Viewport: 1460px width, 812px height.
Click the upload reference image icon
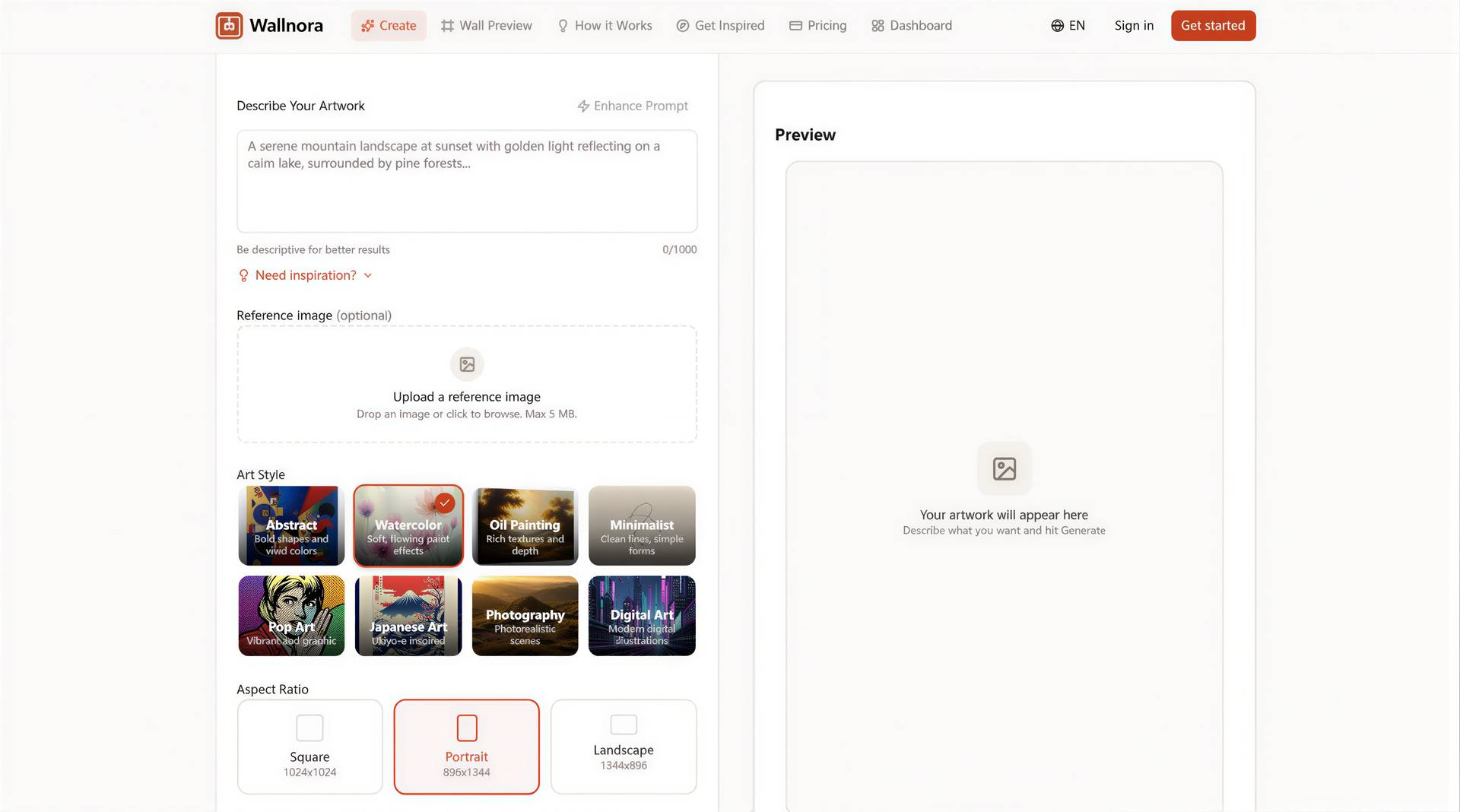pos(467,364)
